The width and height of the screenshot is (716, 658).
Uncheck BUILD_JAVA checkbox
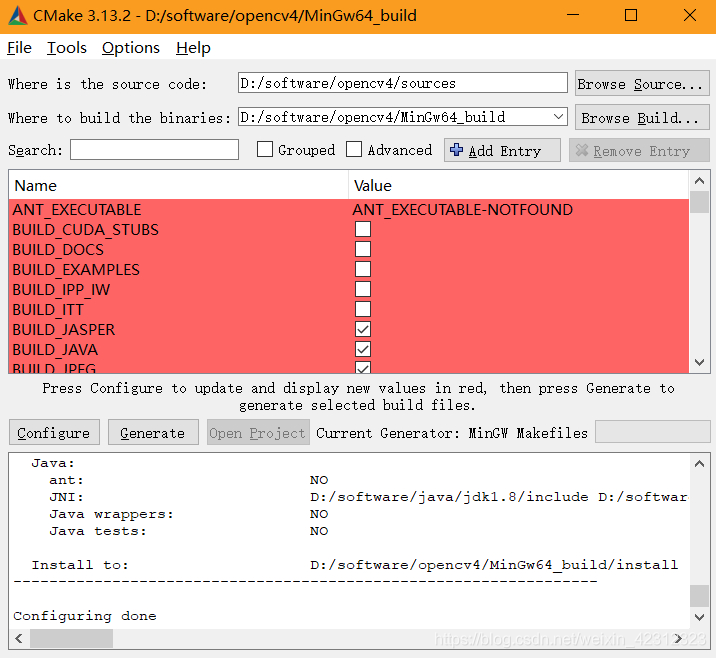pos(363,349)
